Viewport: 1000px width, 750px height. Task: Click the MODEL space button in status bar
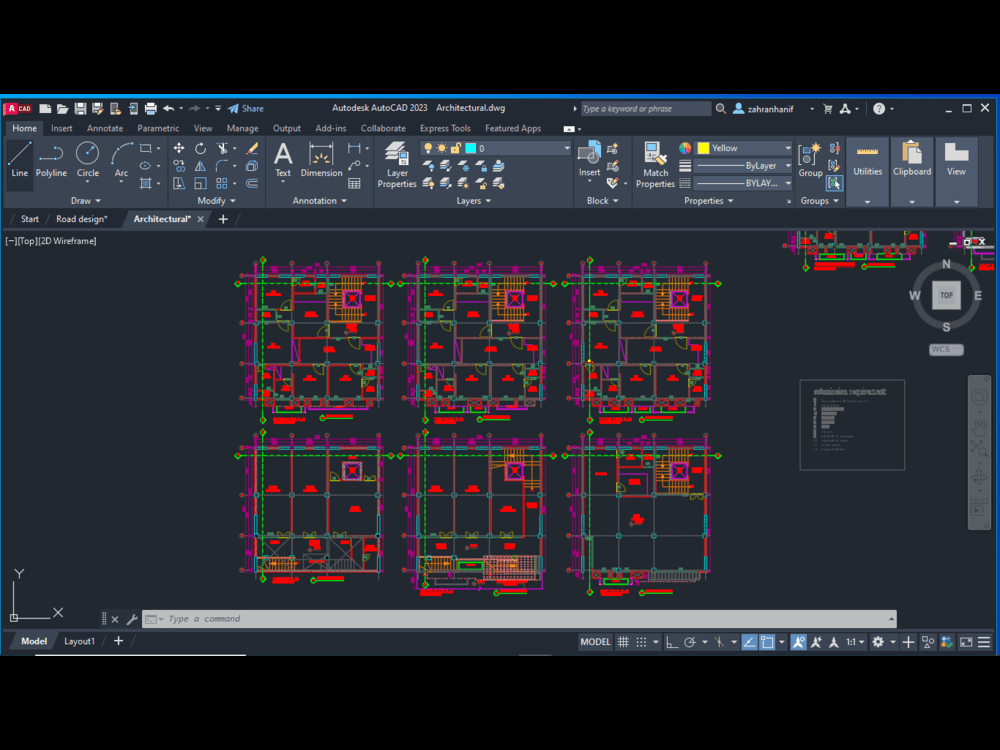coord(595,642)
